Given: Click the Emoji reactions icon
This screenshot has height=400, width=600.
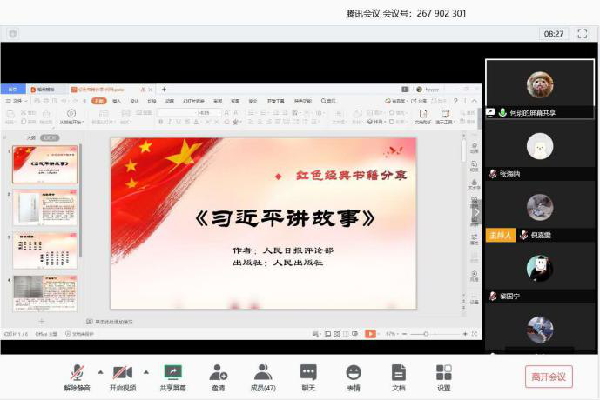Looking at the screenshot, I should (353, 376).
